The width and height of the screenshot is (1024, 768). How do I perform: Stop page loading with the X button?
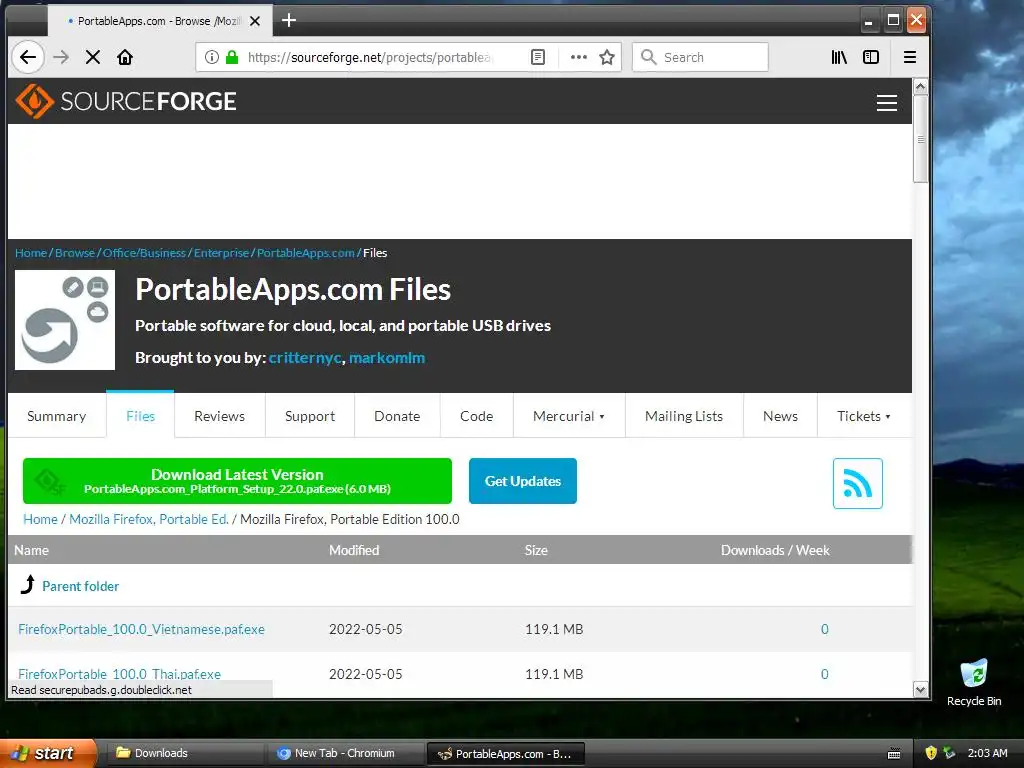[93, 57]
